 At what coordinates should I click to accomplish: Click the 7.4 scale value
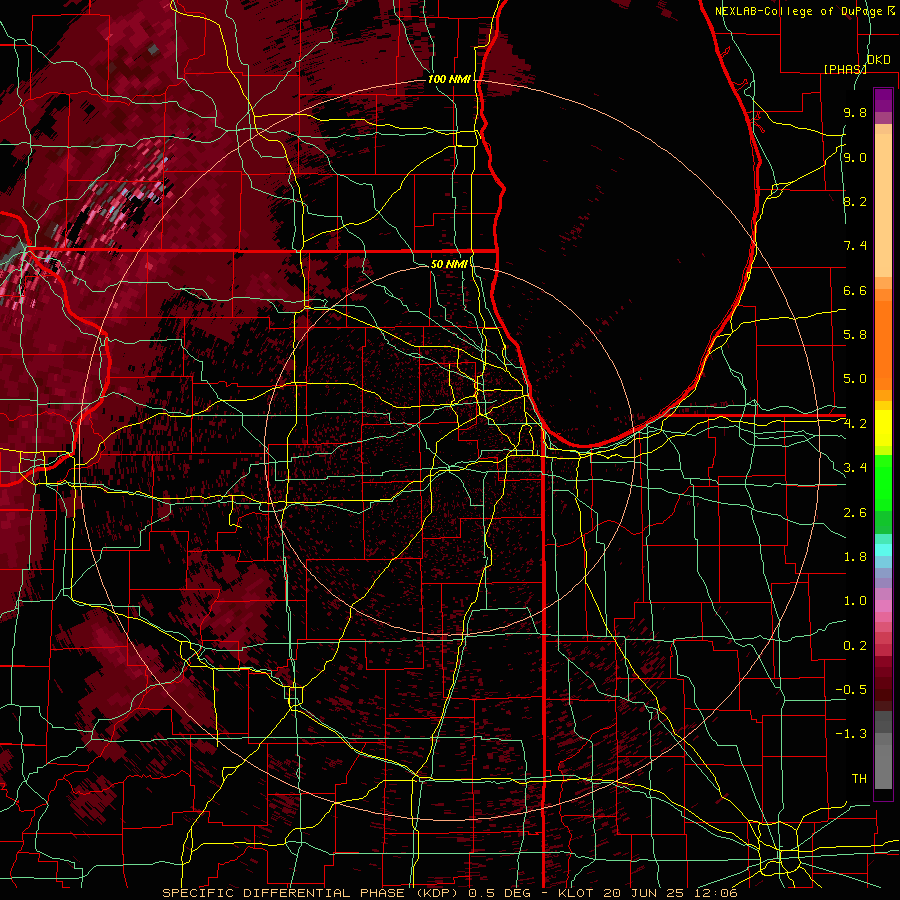click(855, 246)
